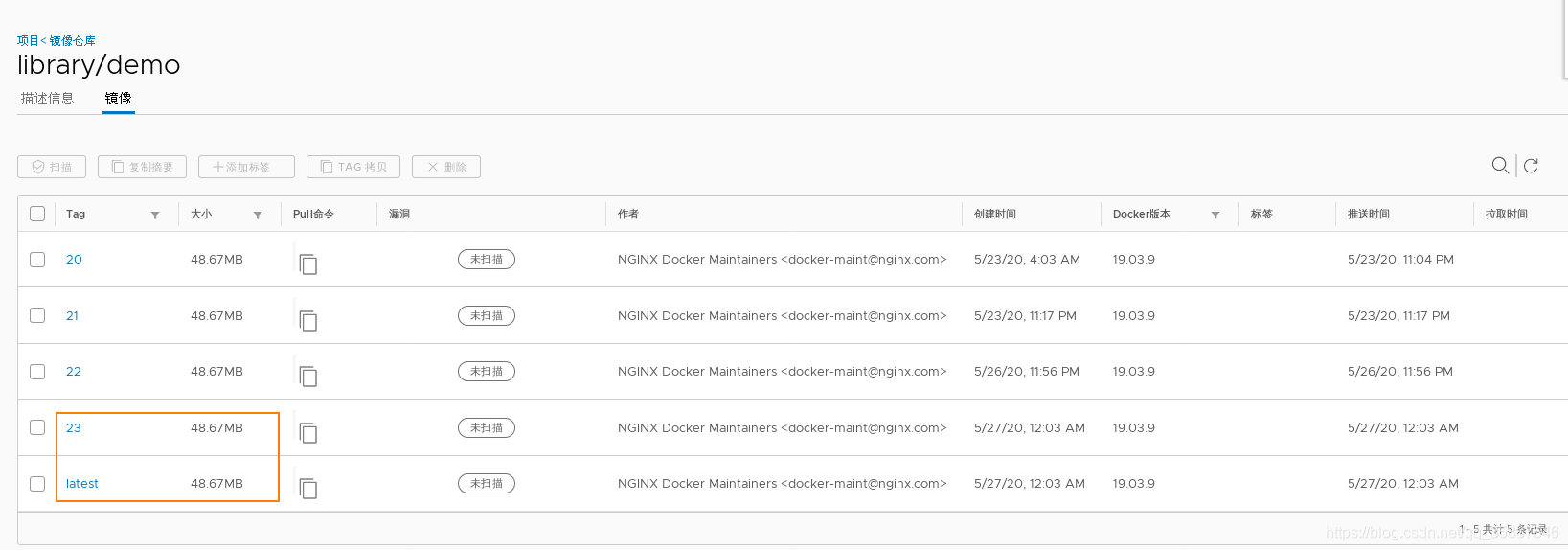
Task: Copy pull command for tag 21
Action: 307,320
